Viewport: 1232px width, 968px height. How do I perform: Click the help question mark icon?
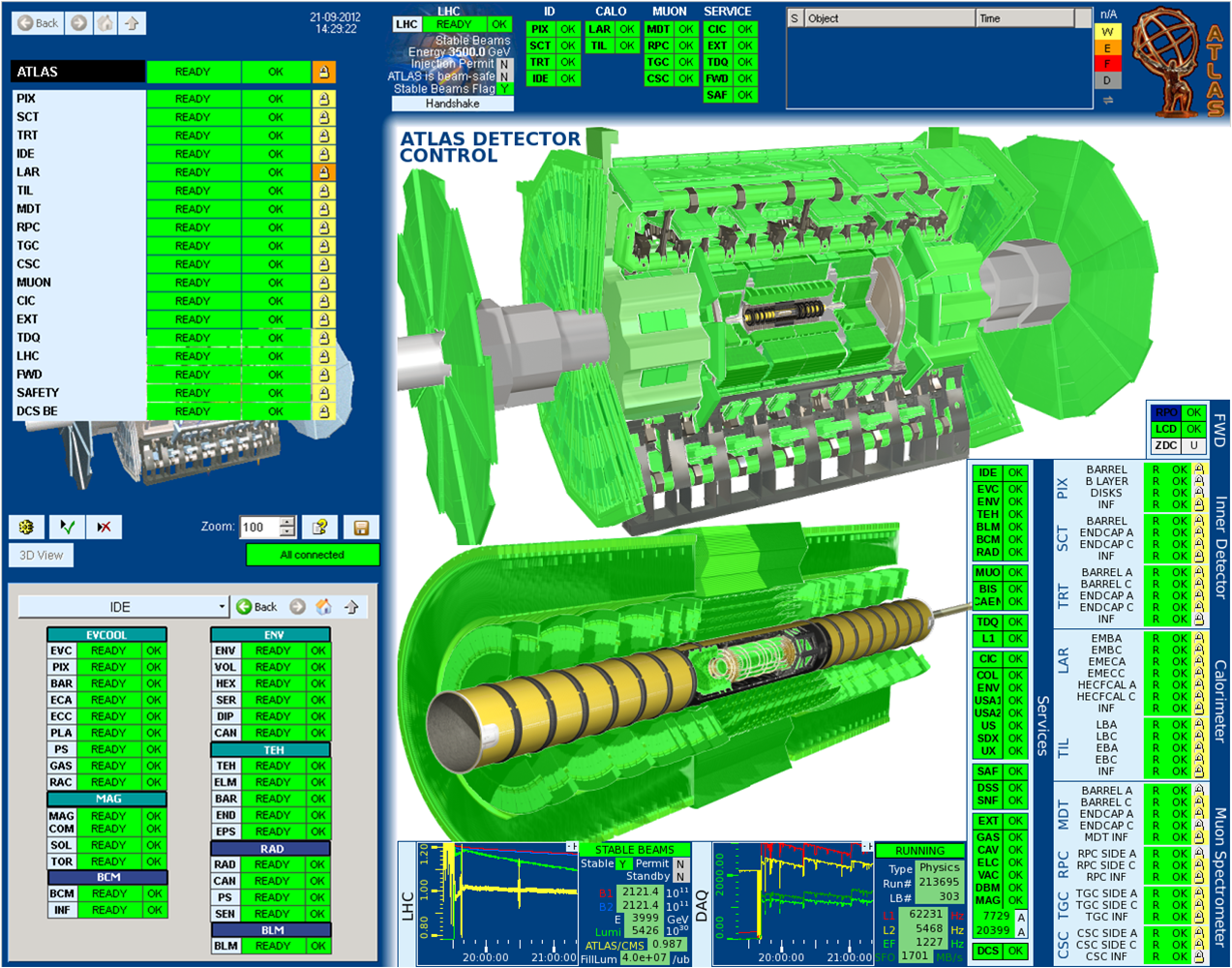(x=319, y=527)
